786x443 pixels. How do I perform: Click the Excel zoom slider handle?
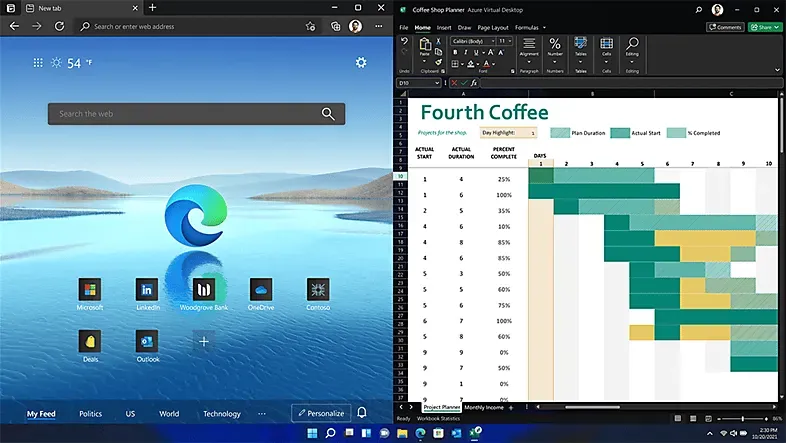(x=743, y=418)
